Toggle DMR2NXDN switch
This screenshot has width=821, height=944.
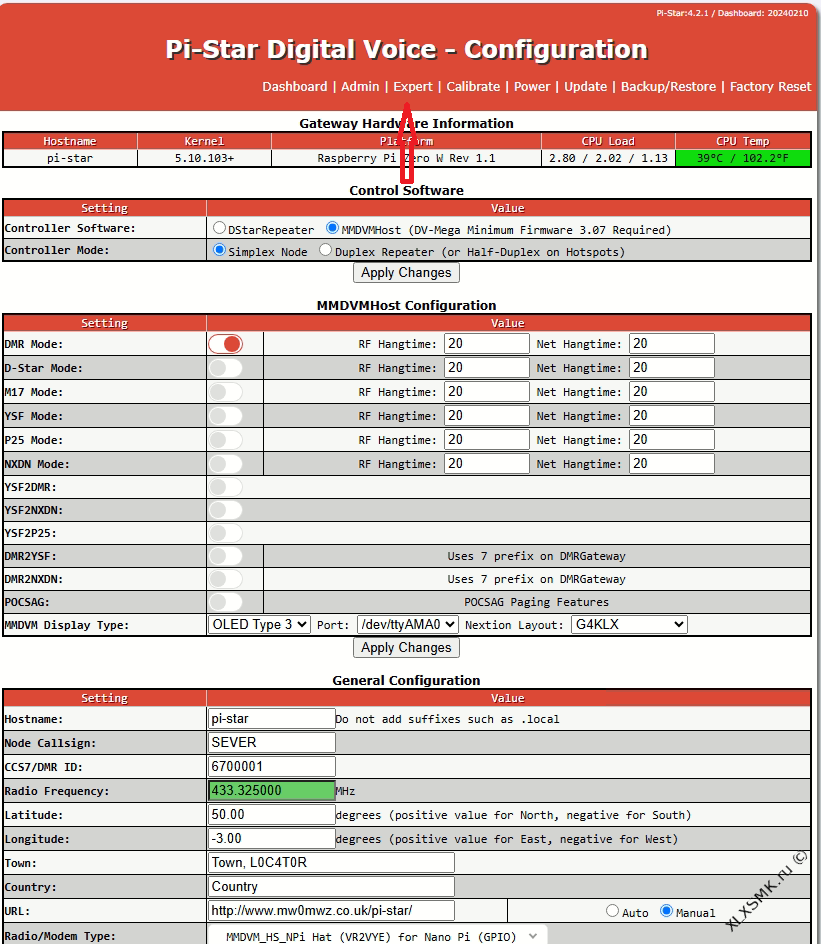[226, 579]
